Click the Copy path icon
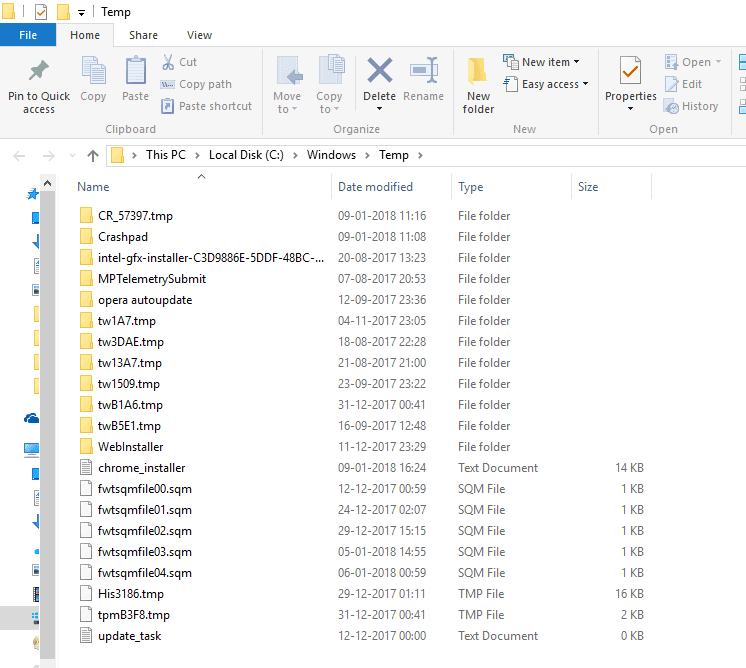The image size is (746, 668). pyautogui.click(x=167, y=84)
